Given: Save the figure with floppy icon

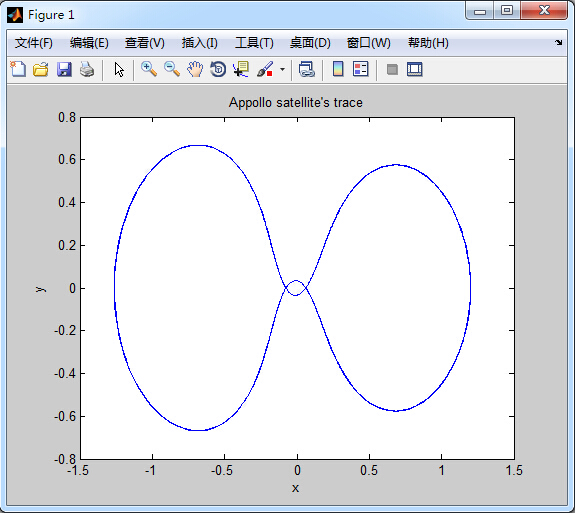Looking at the screenshot, I should click(64, 69).
